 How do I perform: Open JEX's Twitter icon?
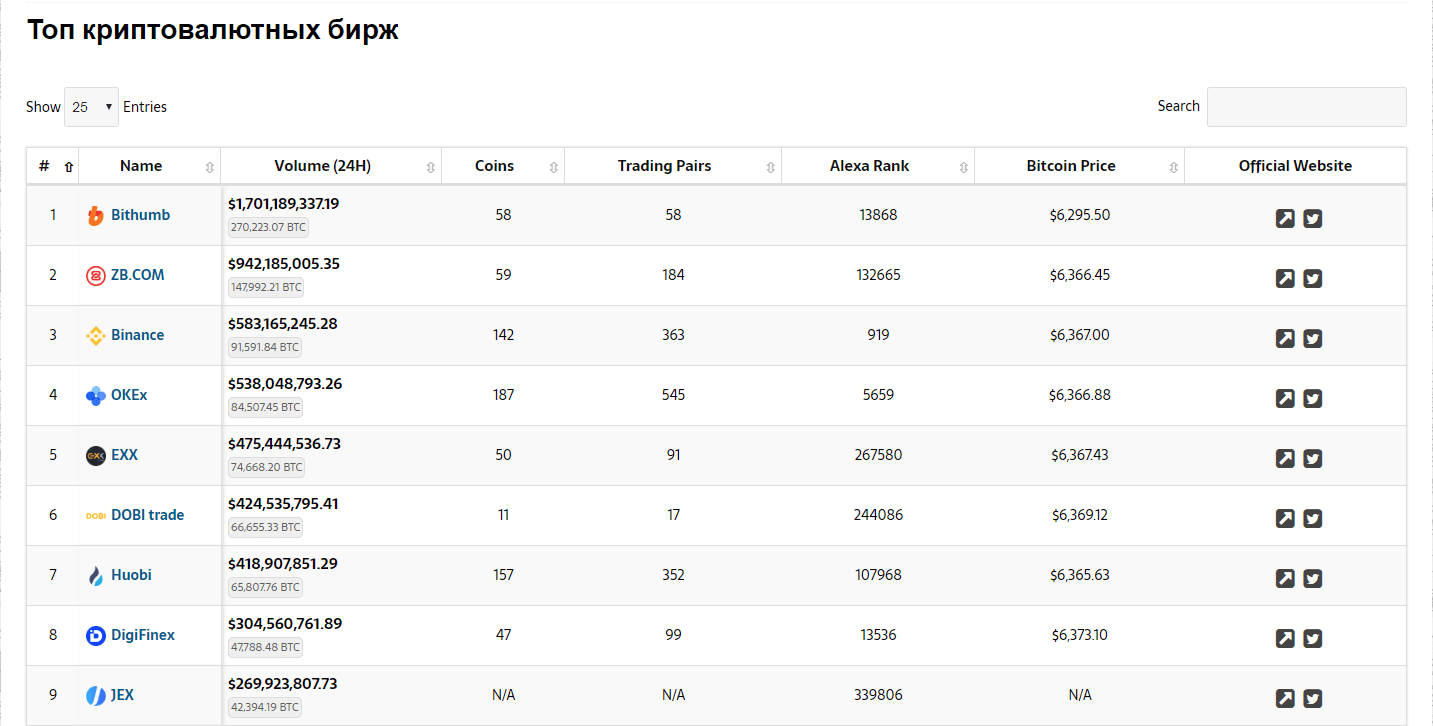(1313, 698)
